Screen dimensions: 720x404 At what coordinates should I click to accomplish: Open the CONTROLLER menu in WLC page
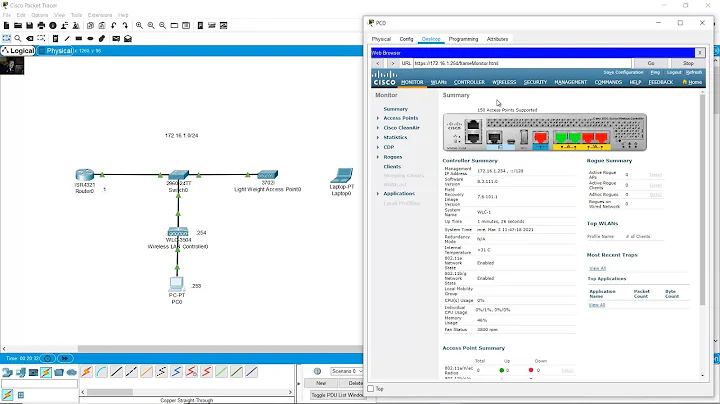[469, 82]
